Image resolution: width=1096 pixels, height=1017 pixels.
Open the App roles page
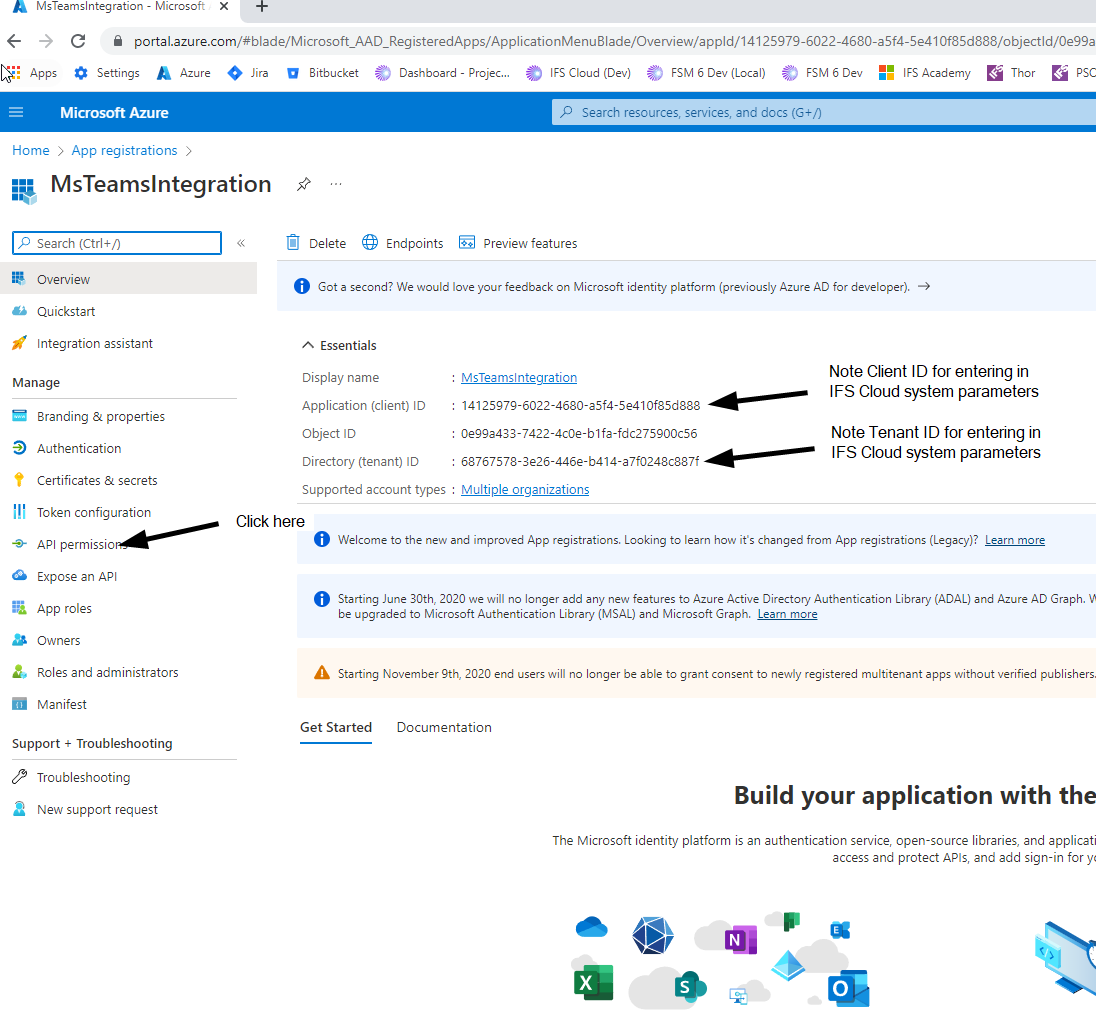65,608
